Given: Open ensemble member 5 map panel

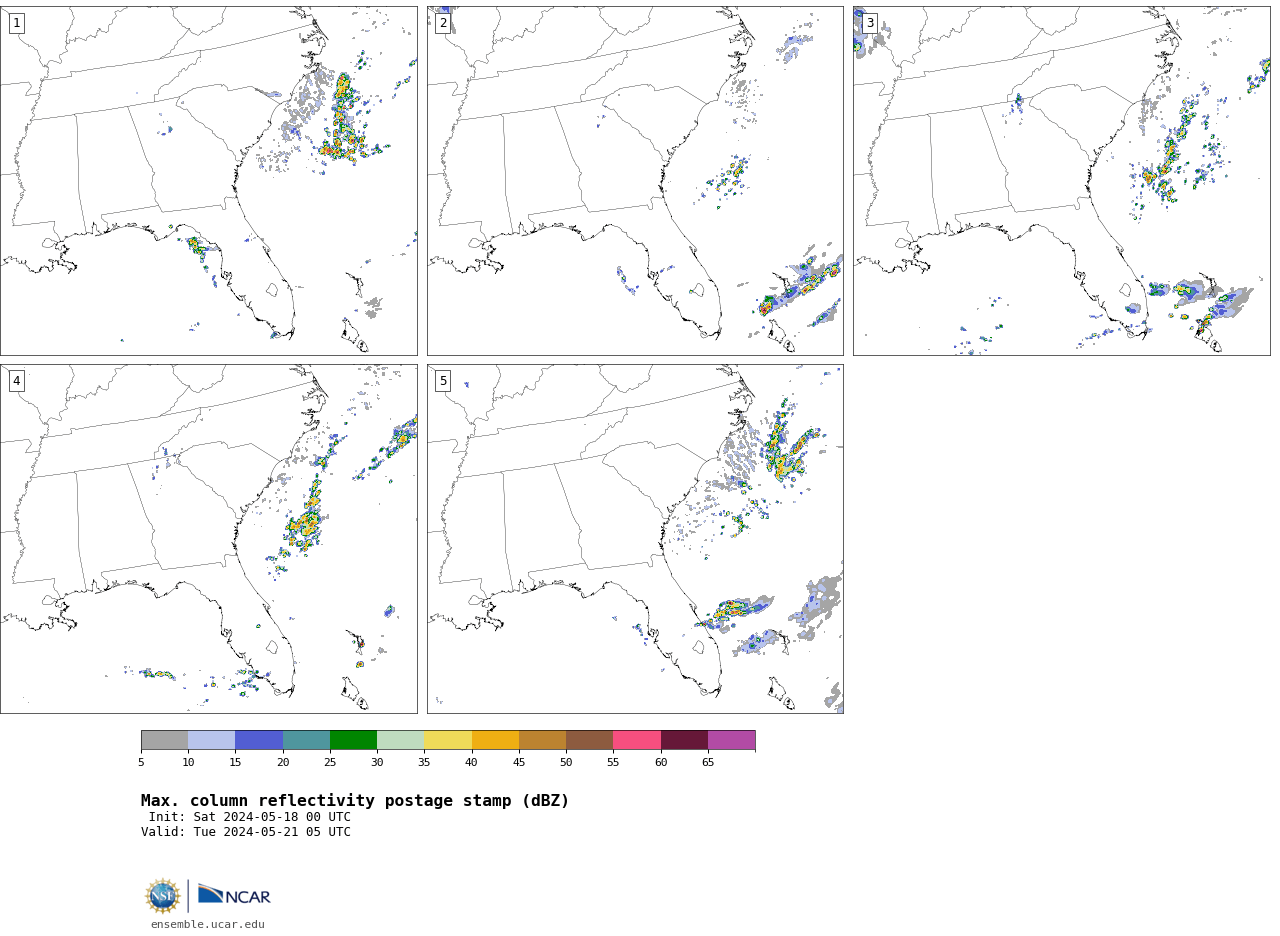Looking at the screenshot, I should pos(635,539).
